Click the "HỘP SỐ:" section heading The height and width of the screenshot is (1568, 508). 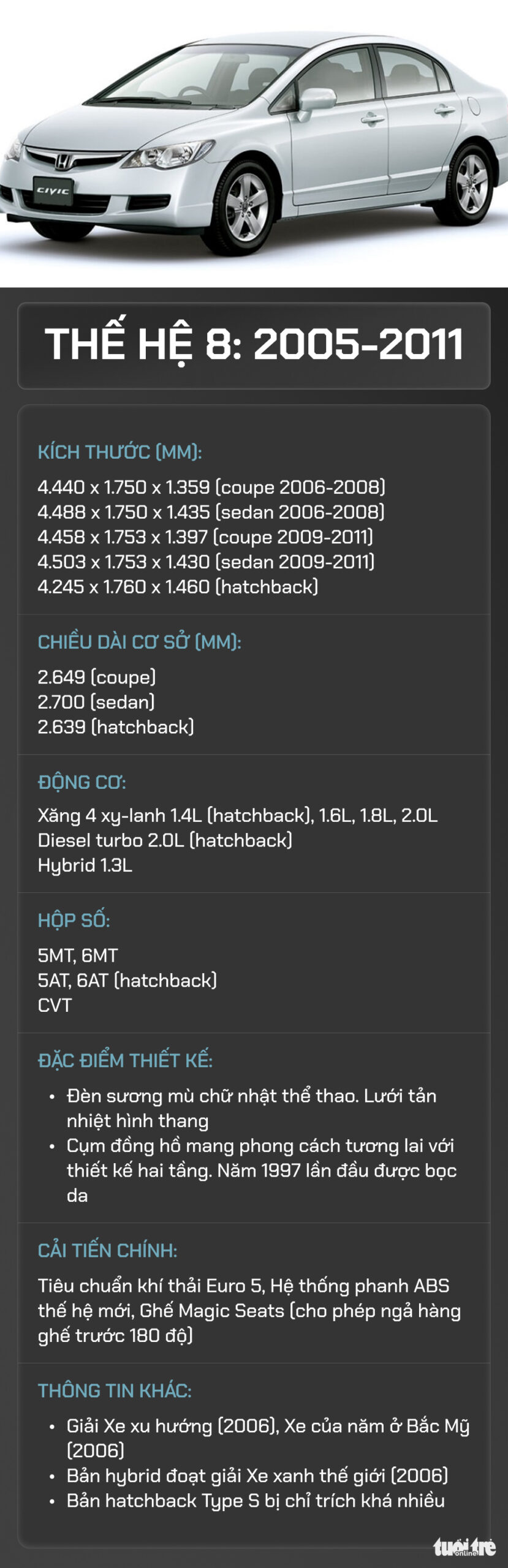[74, 921]
